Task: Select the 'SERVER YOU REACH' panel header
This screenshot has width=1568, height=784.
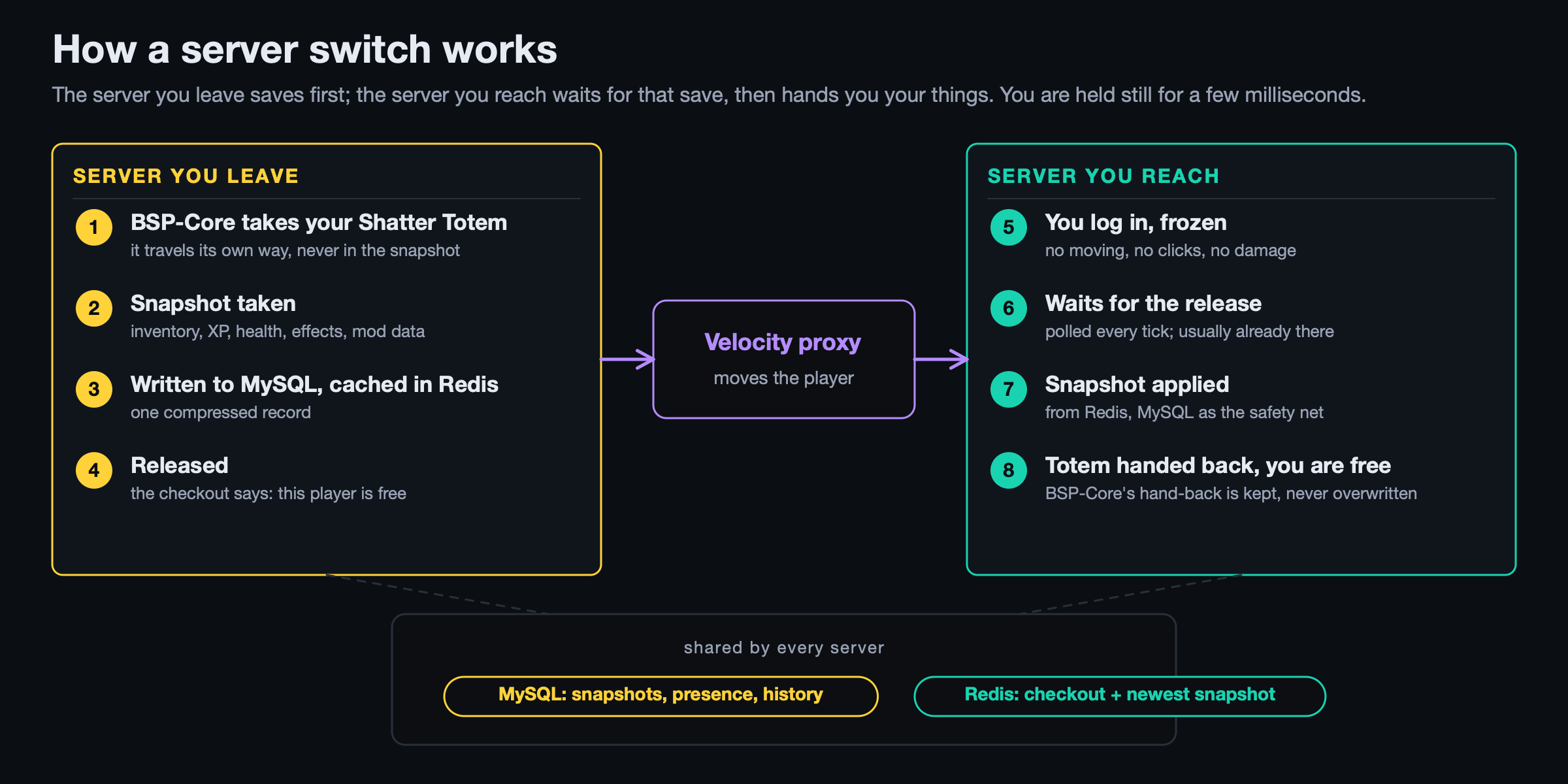Action: pos(1103,176)
